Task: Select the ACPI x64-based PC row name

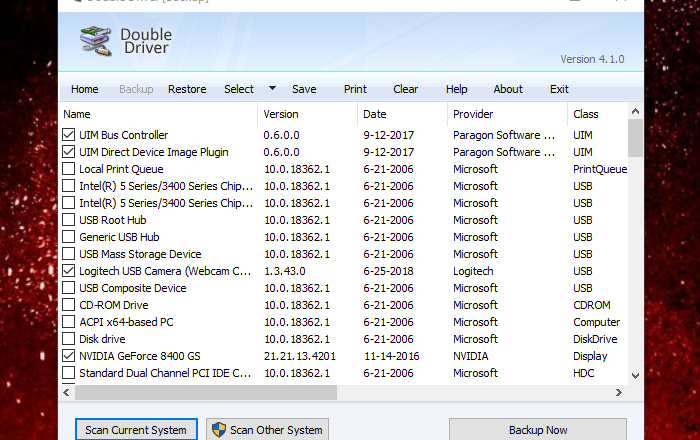Action: click(x=126, y=321)
